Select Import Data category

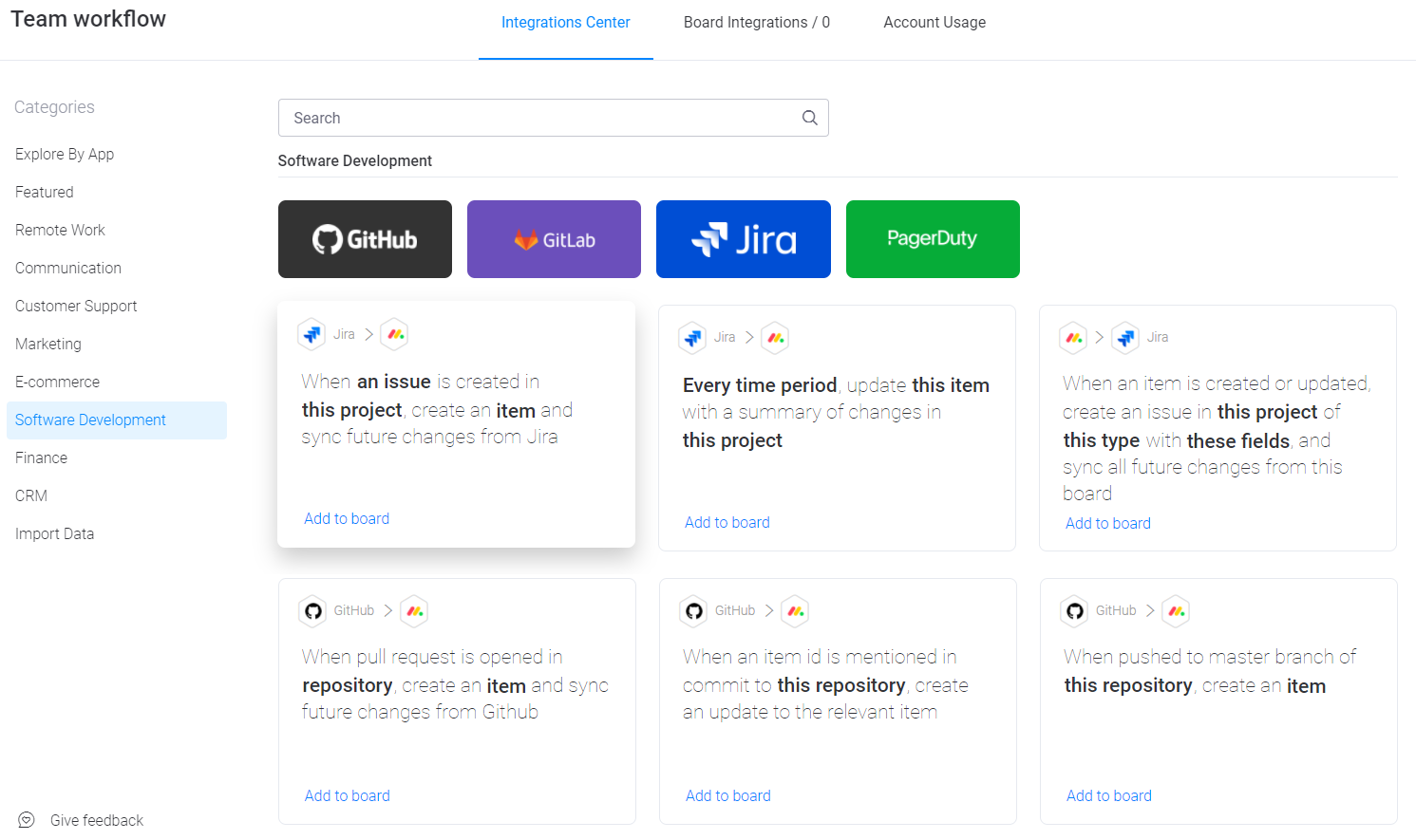tap(117, 533)
